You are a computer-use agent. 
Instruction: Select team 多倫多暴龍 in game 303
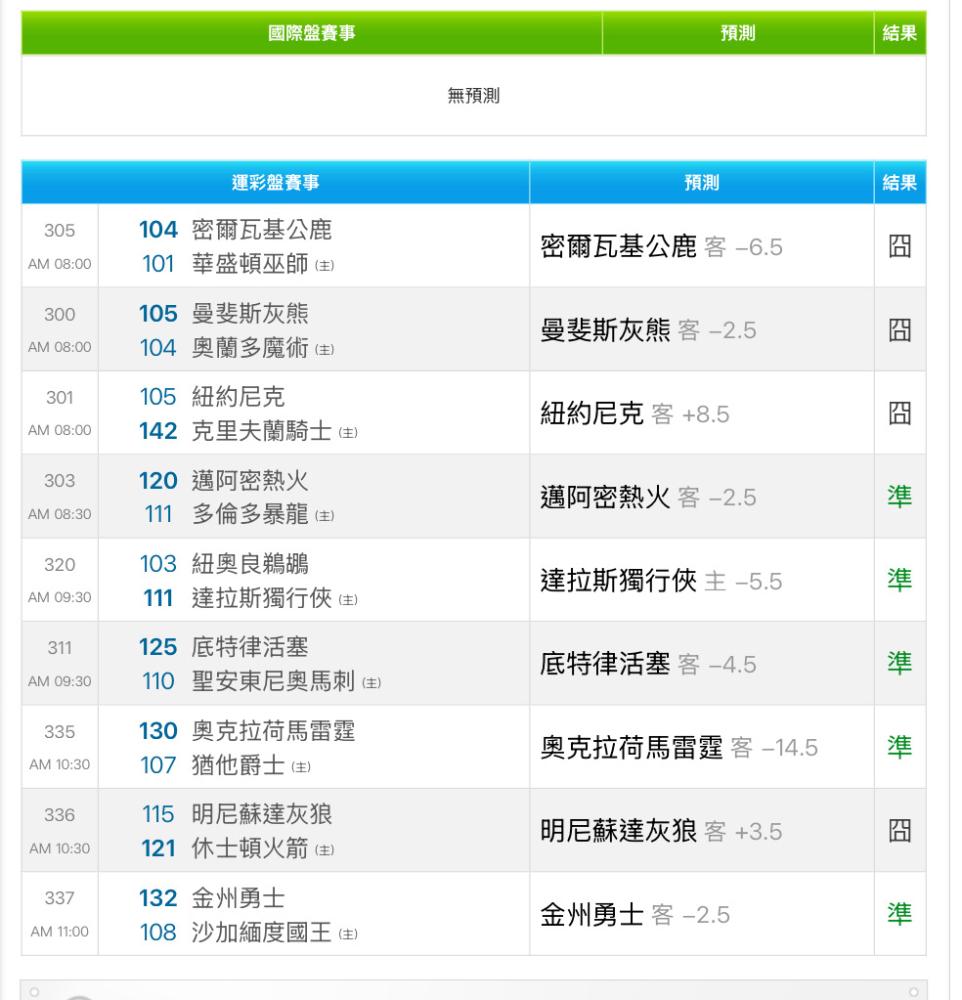[x=250, y=514]
